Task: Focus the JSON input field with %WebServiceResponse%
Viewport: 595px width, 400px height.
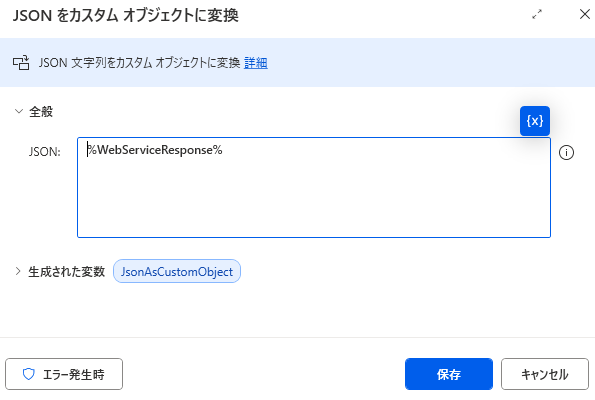Action: 314,187
